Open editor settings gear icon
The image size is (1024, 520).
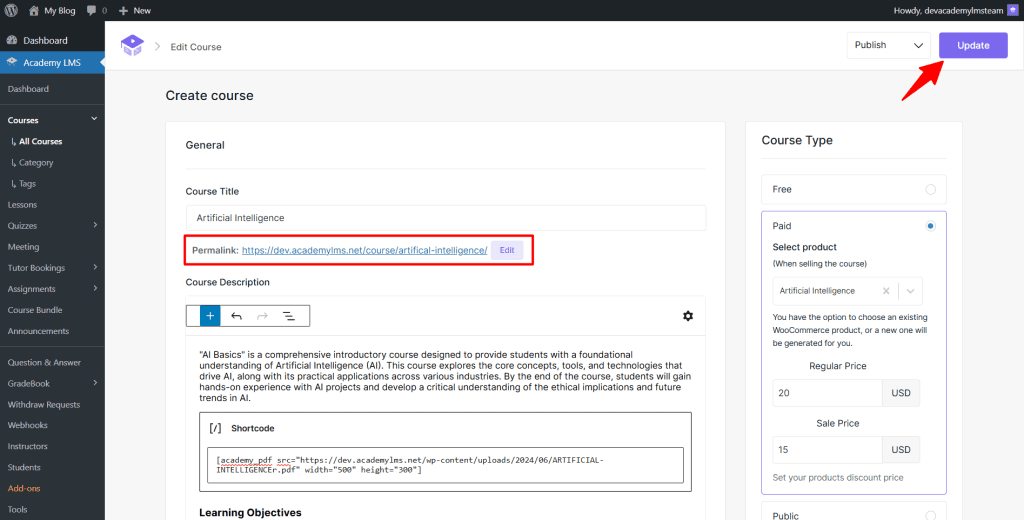point(688,316)
